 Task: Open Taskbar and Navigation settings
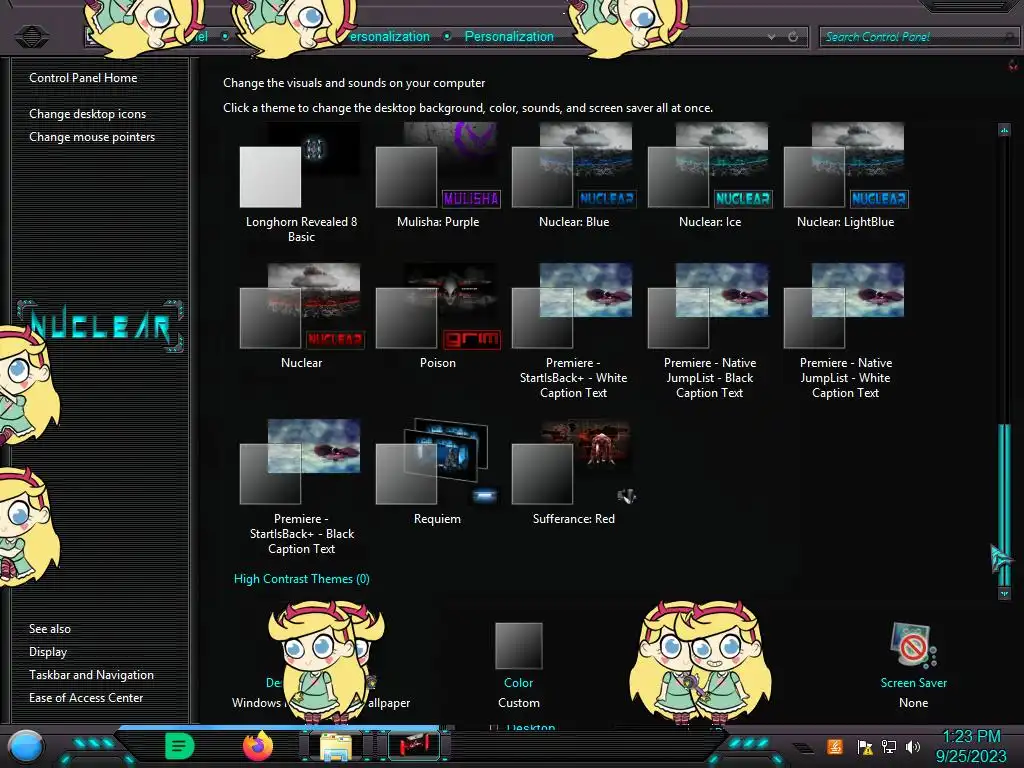[x=91, y=675]
